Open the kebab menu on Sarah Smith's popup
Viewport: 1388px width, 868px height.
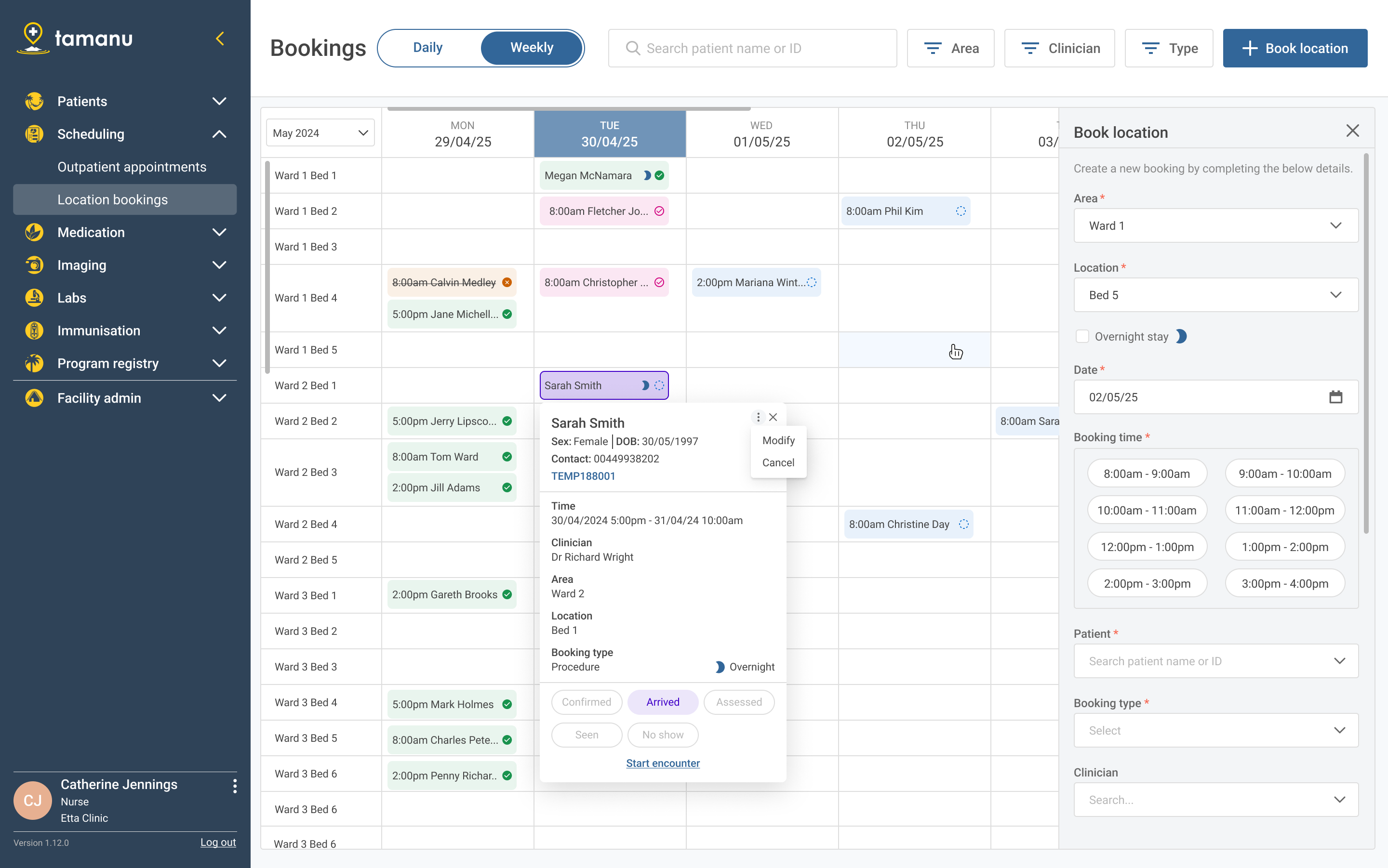pos(758,417)
